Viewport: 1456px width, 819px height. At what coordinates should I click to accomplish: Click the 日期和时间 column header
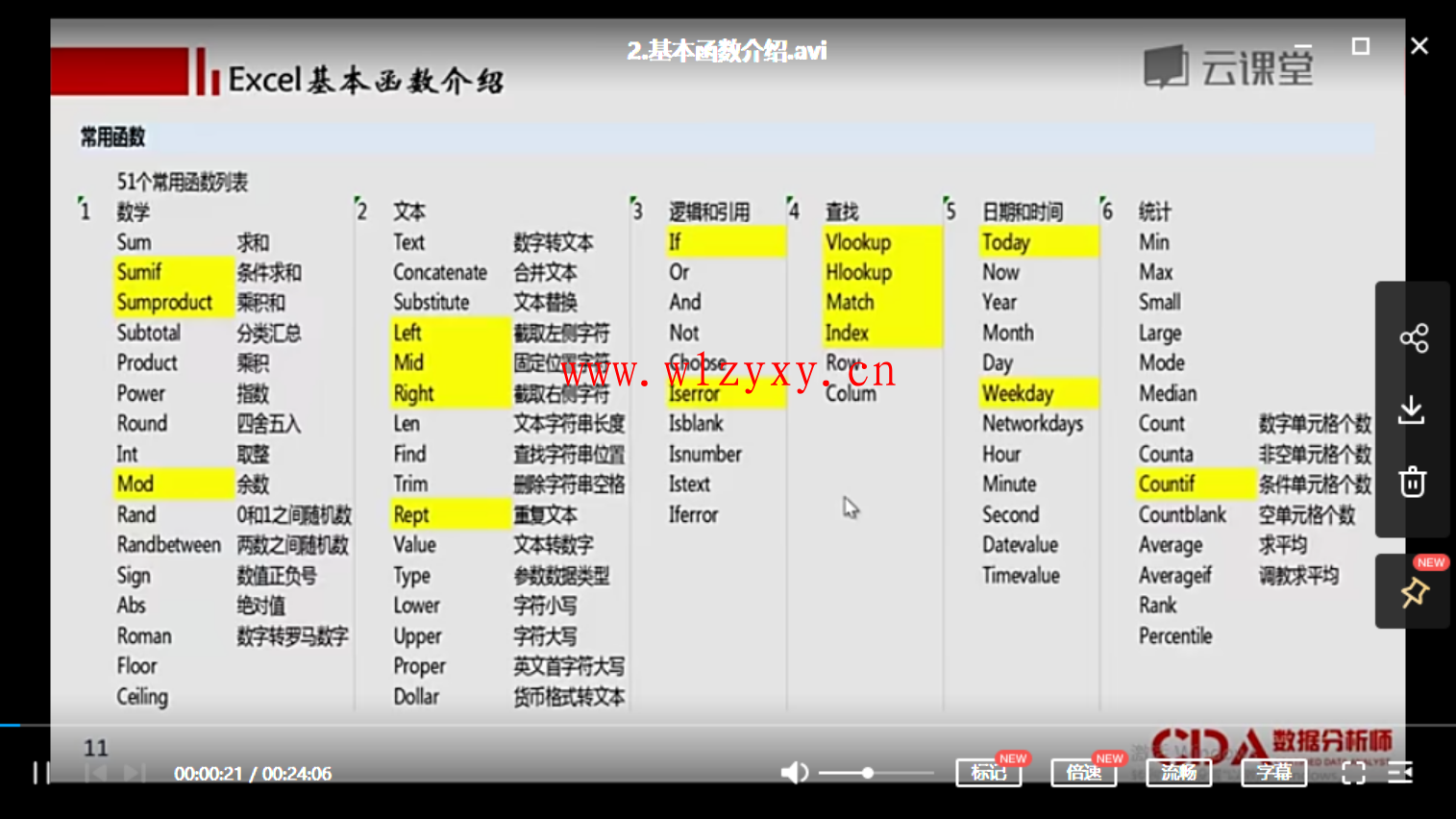pos(1023,212)
